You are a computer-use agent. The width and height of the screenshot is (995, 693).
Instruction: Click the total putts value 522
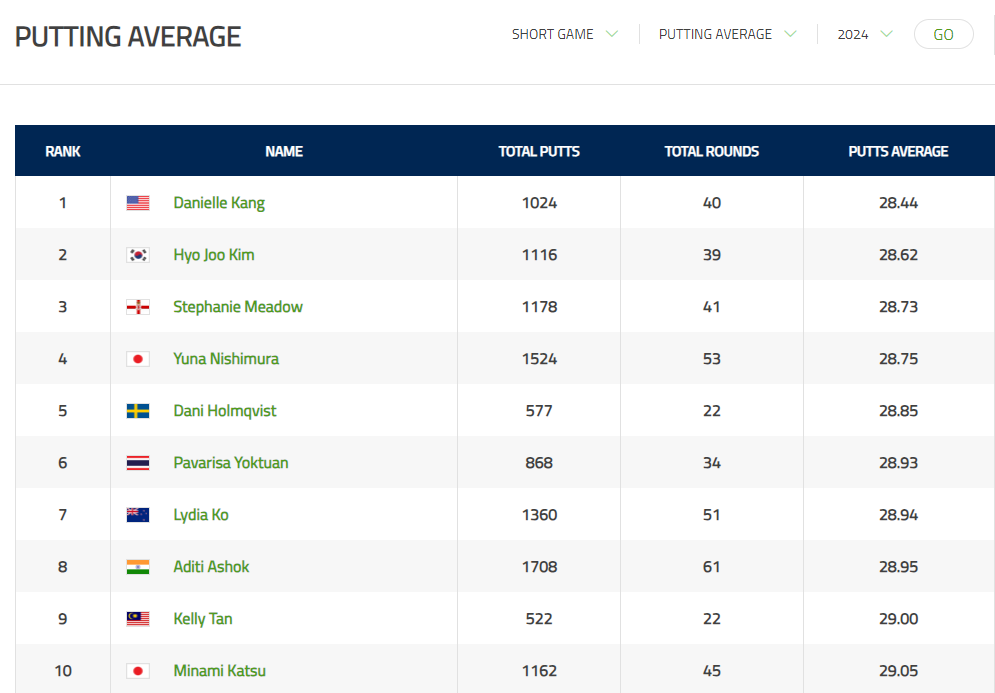(539, 619)
